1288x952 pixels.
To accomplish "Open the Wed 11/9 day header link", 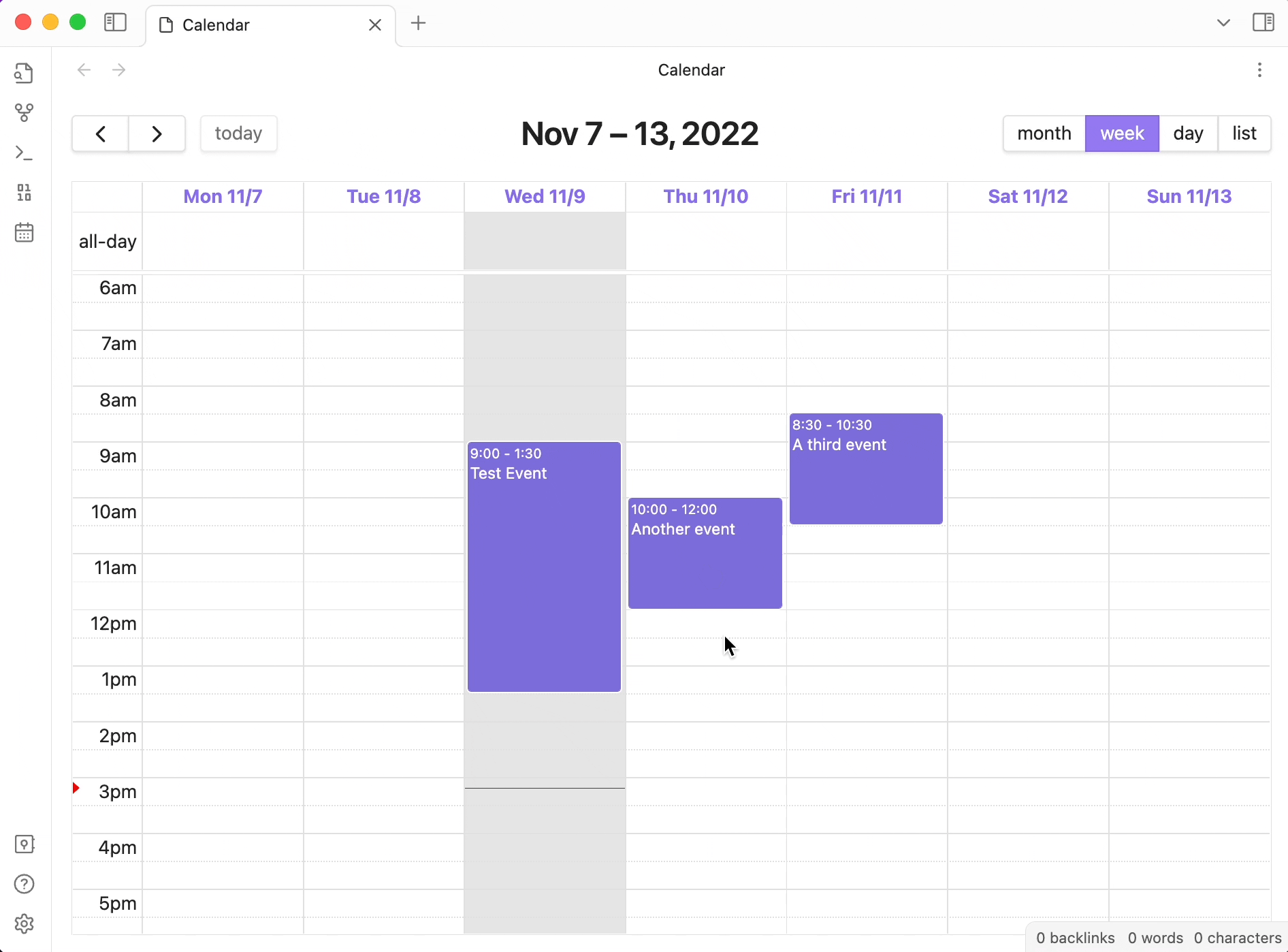I will coord(545,197).
